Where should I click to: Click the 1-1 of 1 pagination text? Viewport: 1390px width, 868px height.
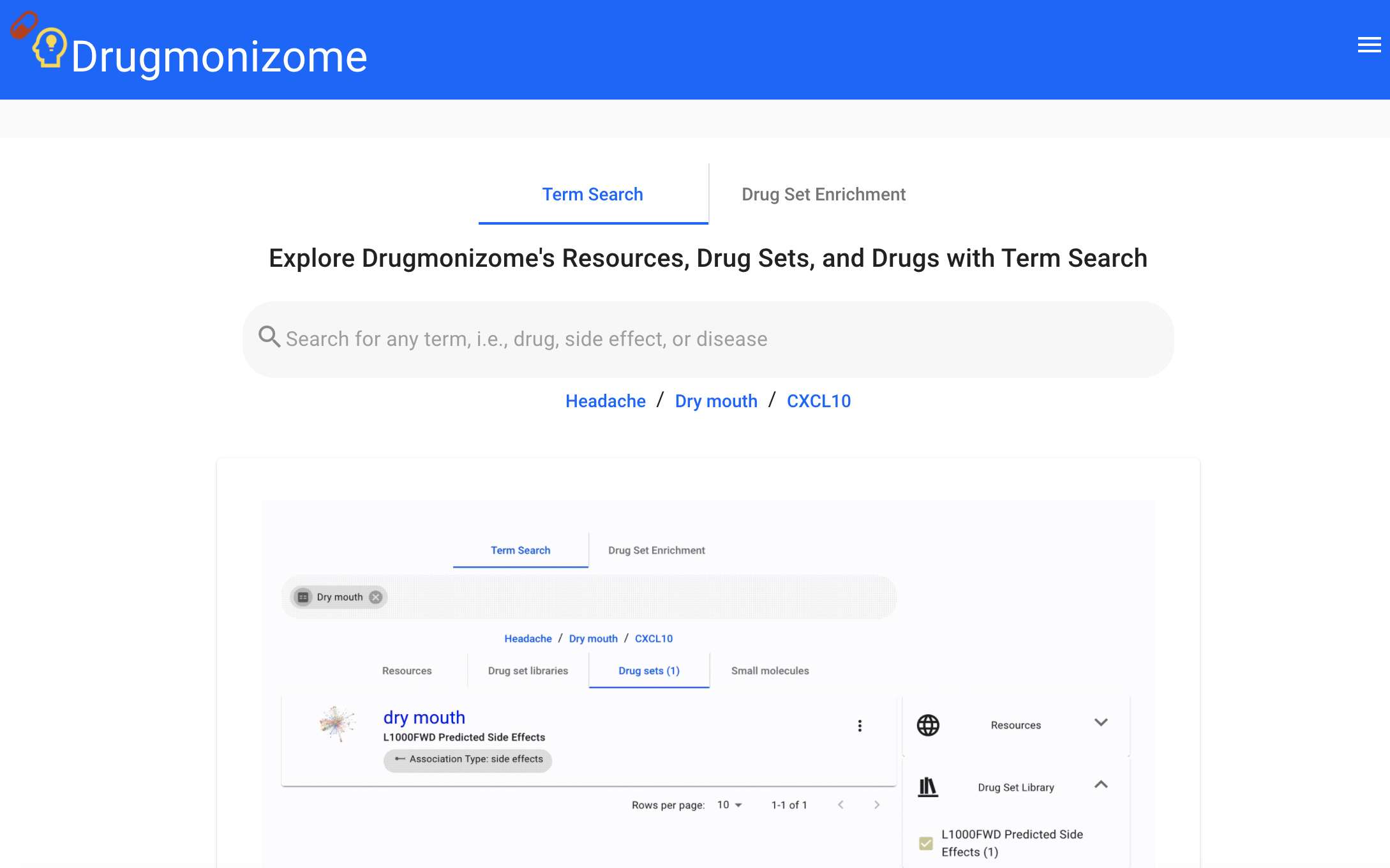[789, 805]
